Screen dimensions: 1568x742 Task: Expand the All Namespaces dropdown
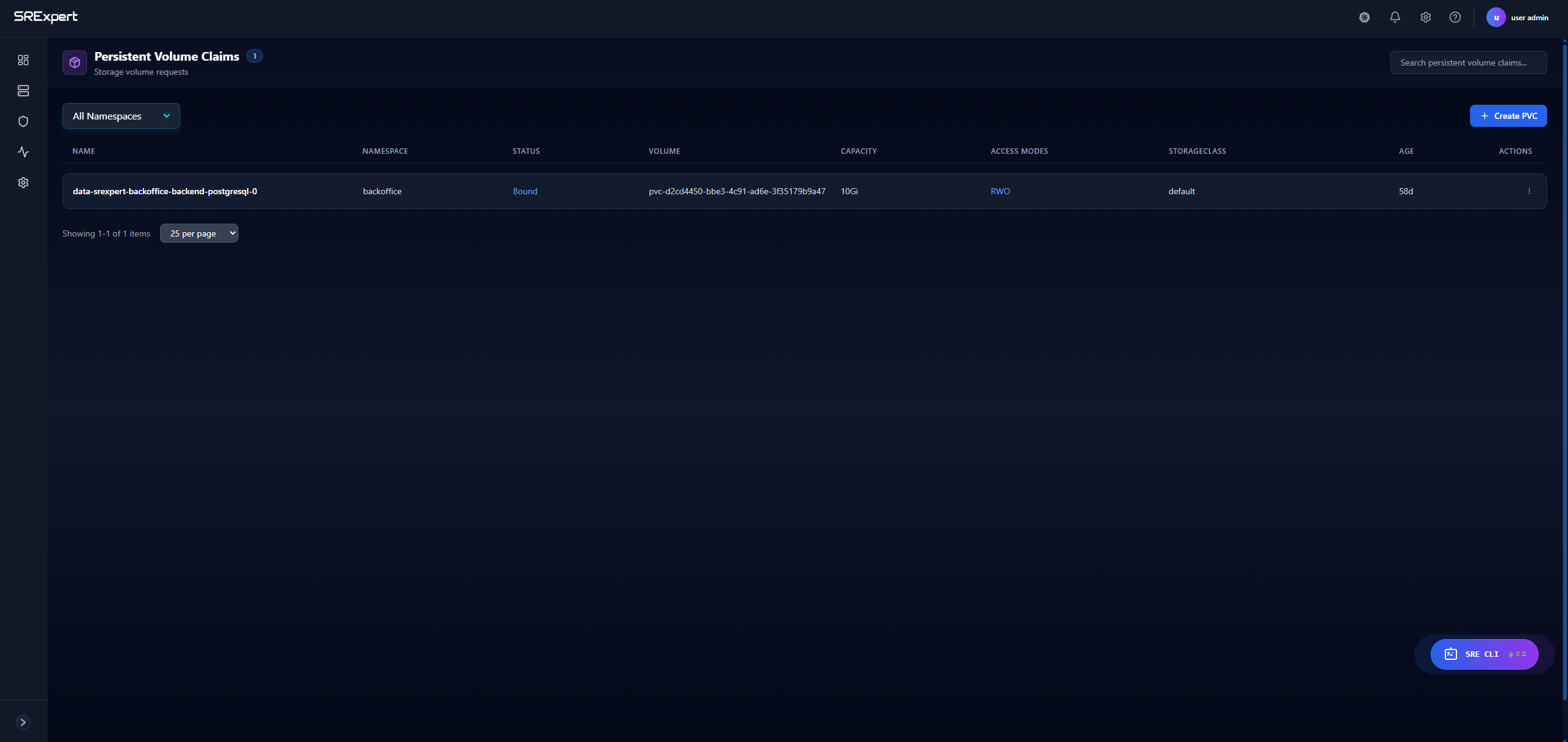pyautogui.click(x=121, y=116)
